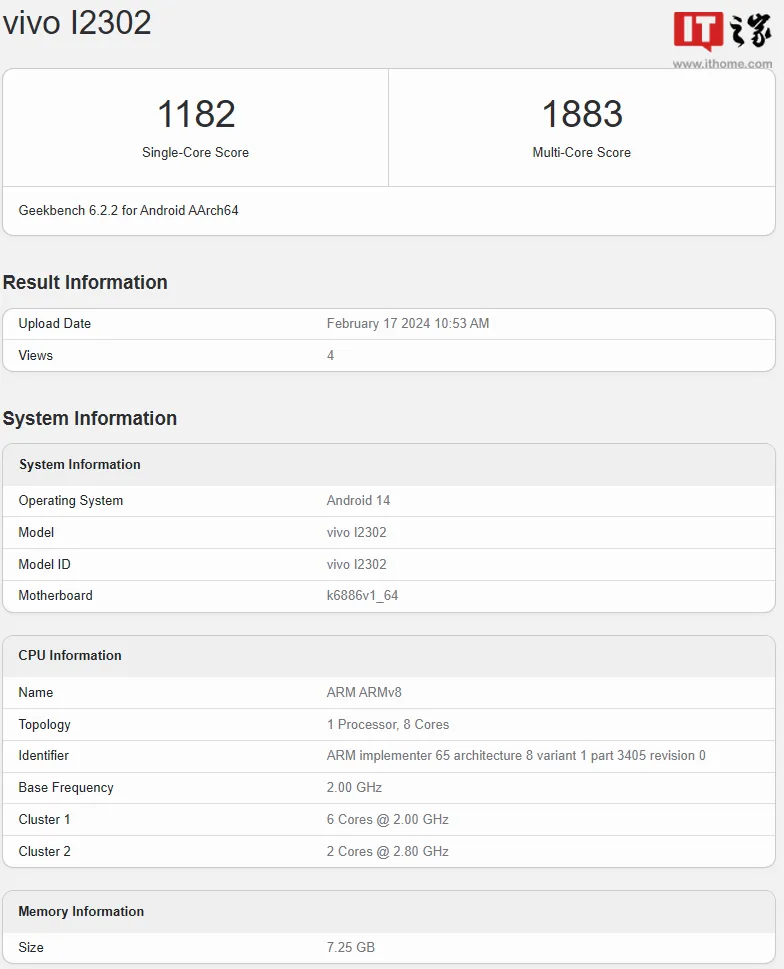This screenshot has height=969, width=784.
Task: Click the Single-Core Score label
Action: point(196,153)
